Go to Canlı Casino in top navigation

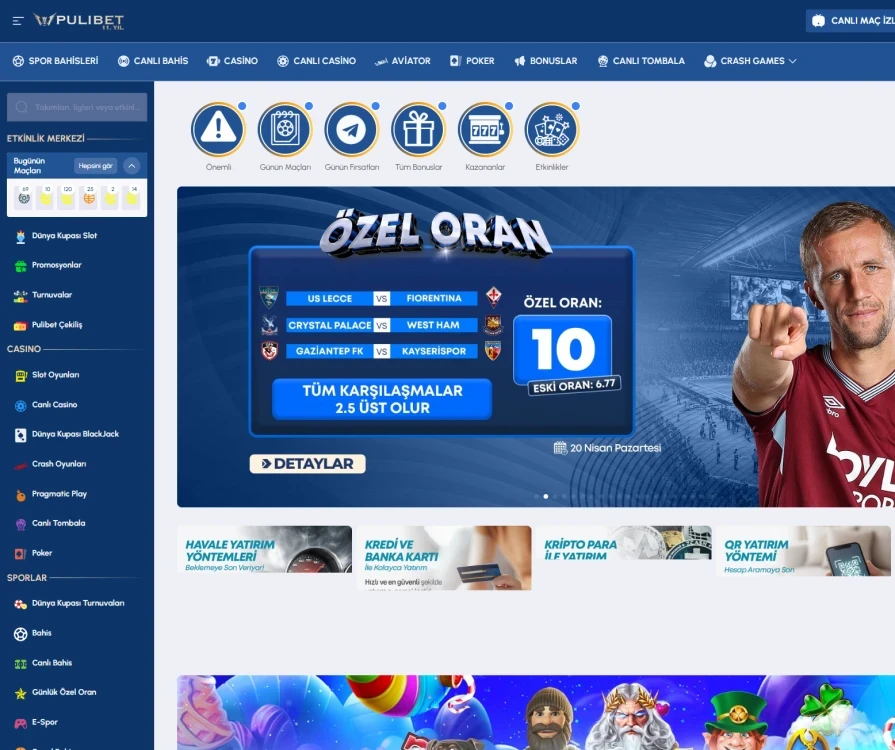[316, 61]
